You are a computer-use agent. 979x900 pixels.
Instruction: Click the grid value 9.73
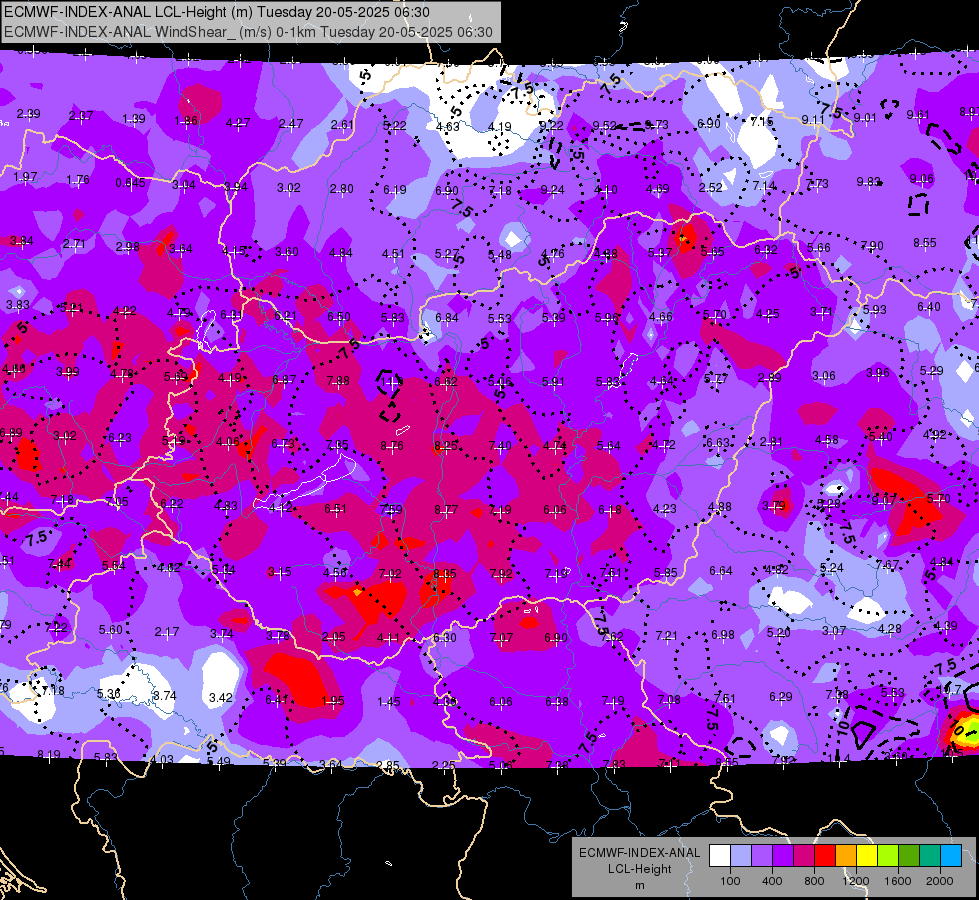[x=657, y=125]
